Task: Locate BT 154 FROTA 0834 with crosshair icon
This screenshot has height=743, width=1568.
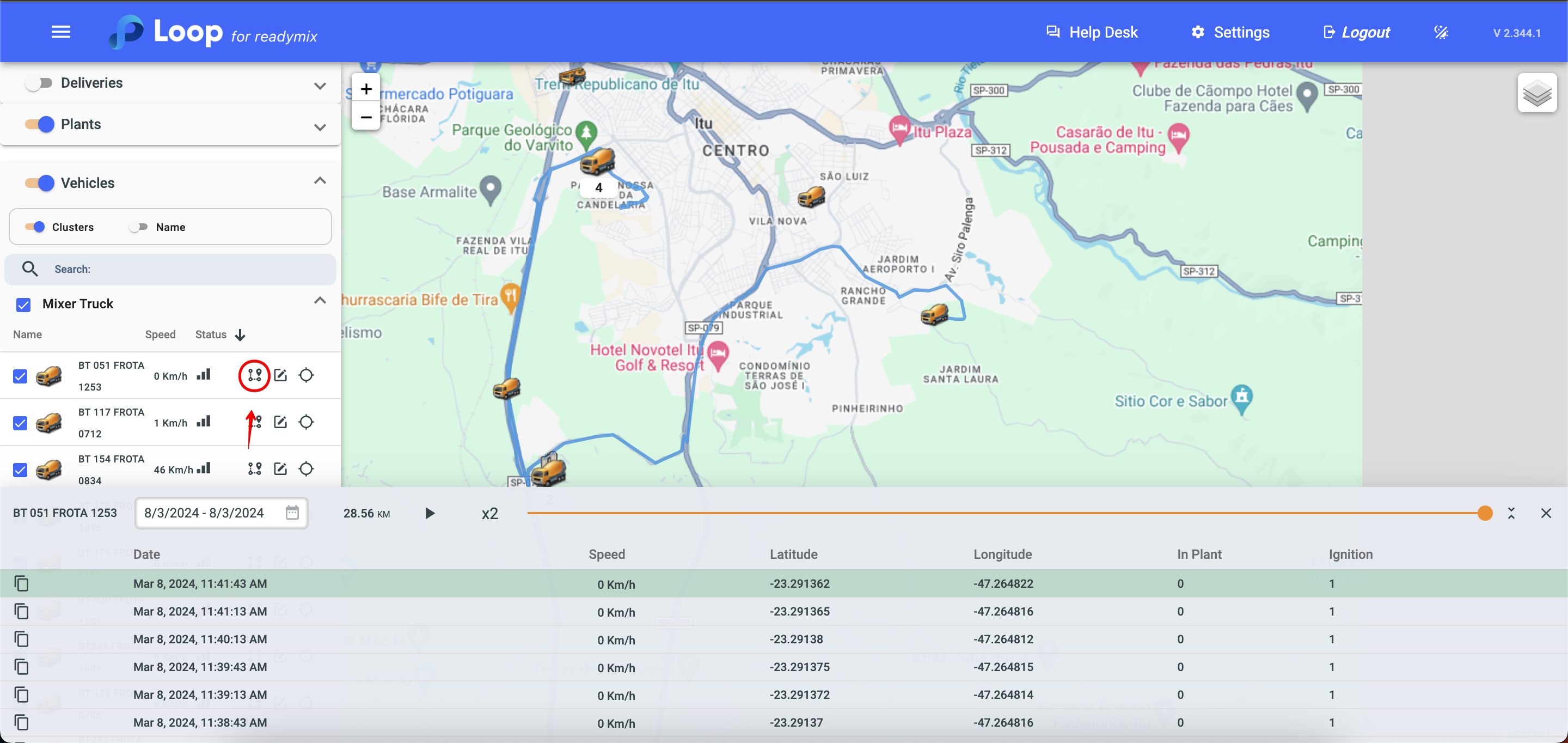Action: coord(306,468)
